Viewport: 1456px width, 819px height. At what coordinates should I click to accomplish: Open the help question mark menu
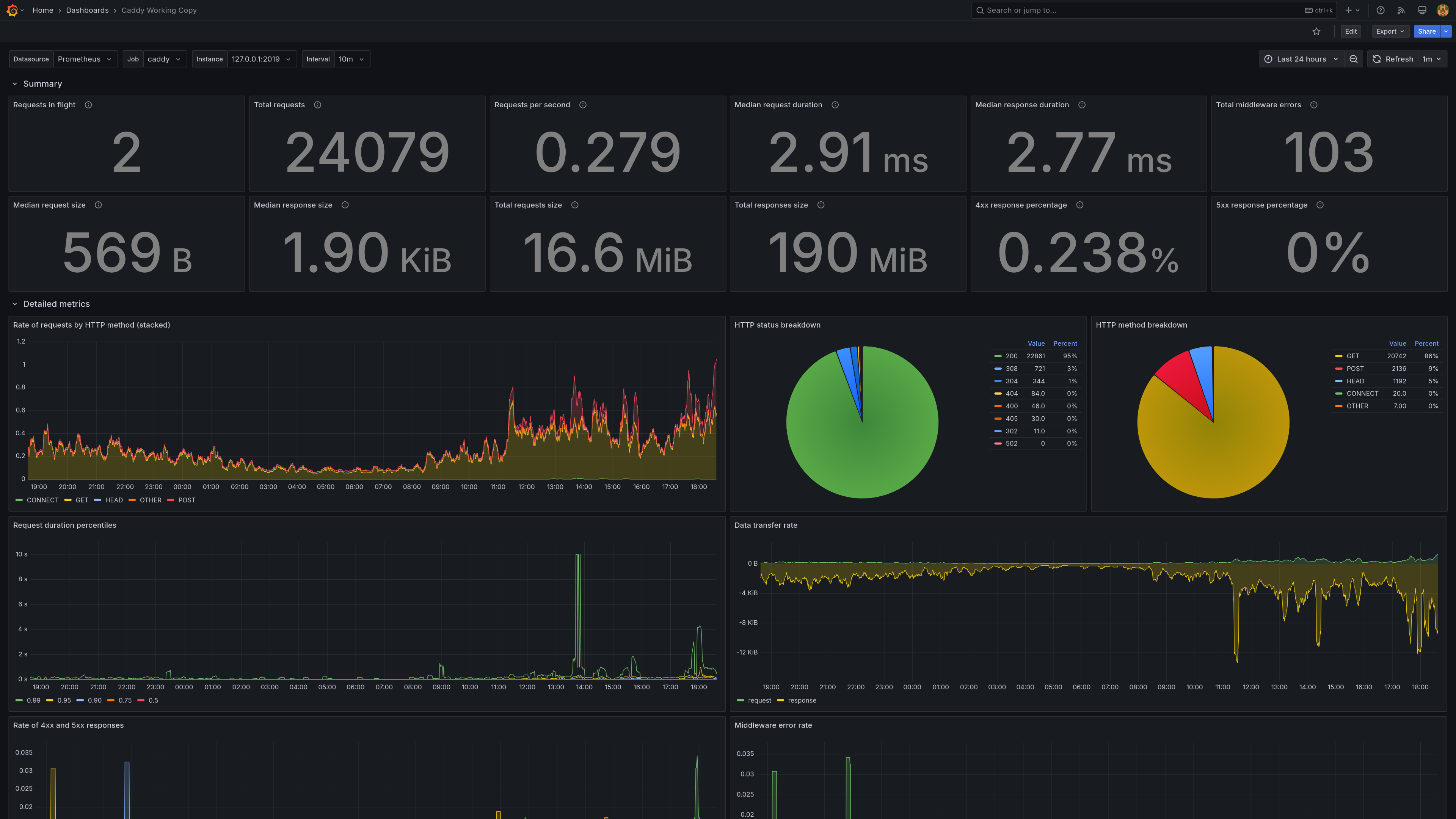click(x=1380, y=10)
